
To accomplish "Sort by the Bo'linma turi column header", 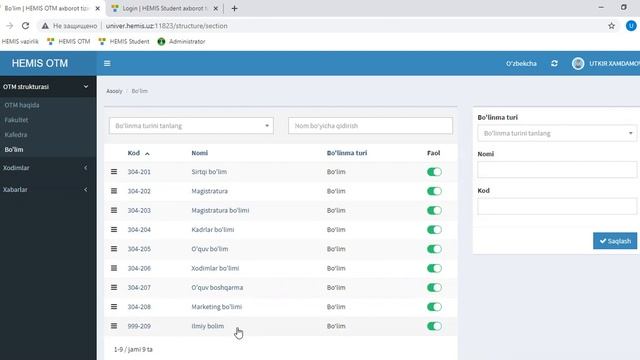I will (347, 153).
